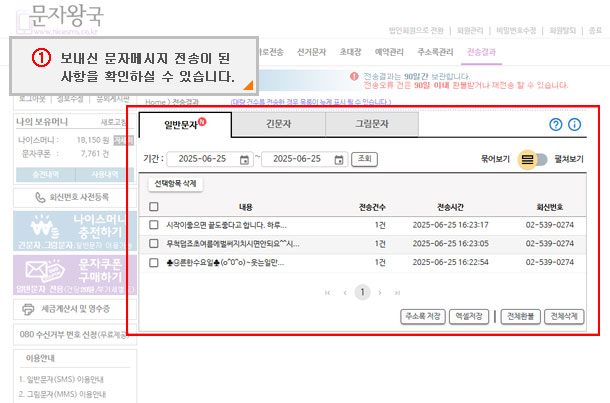
Task: Jump to last page arrow
Action: click(x=397, y=292)
